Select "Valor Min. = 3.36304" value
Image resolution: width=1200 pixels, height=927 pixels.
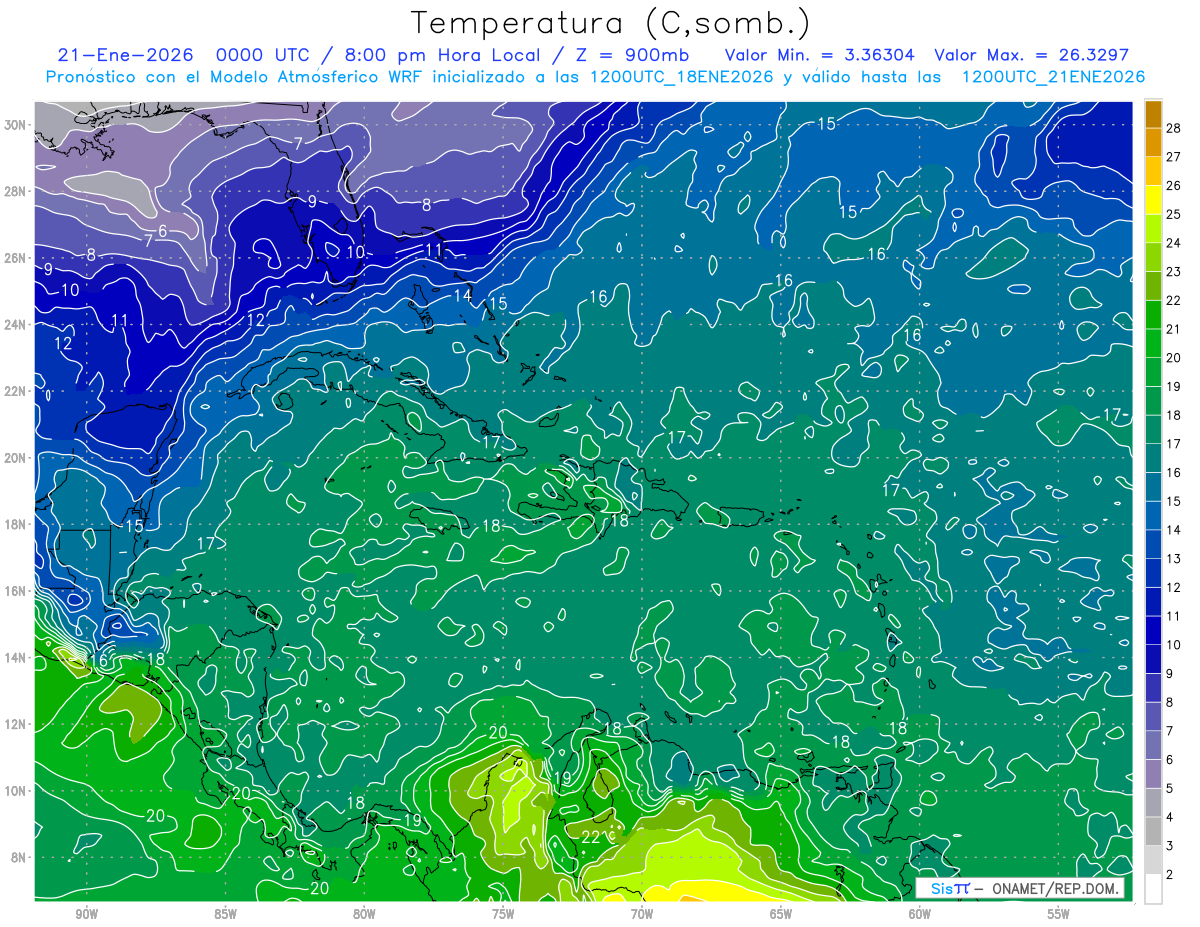point(819,55)
